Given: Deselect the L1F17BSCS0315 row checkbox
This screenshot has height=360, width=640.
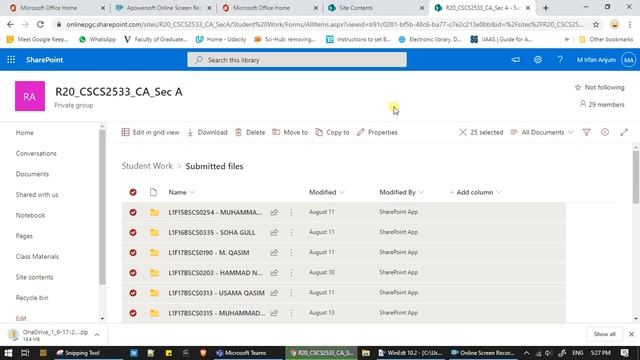Looking at the screenshot, I should 133,313.
